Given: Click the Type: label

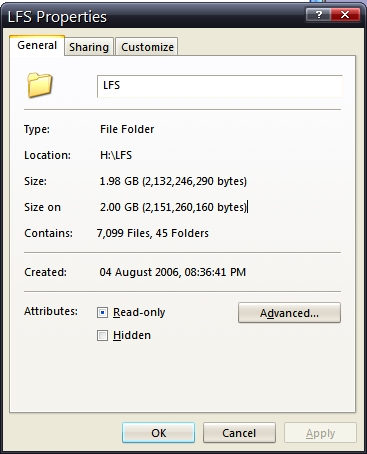Looking at the screenshot, I should [37, 129].
